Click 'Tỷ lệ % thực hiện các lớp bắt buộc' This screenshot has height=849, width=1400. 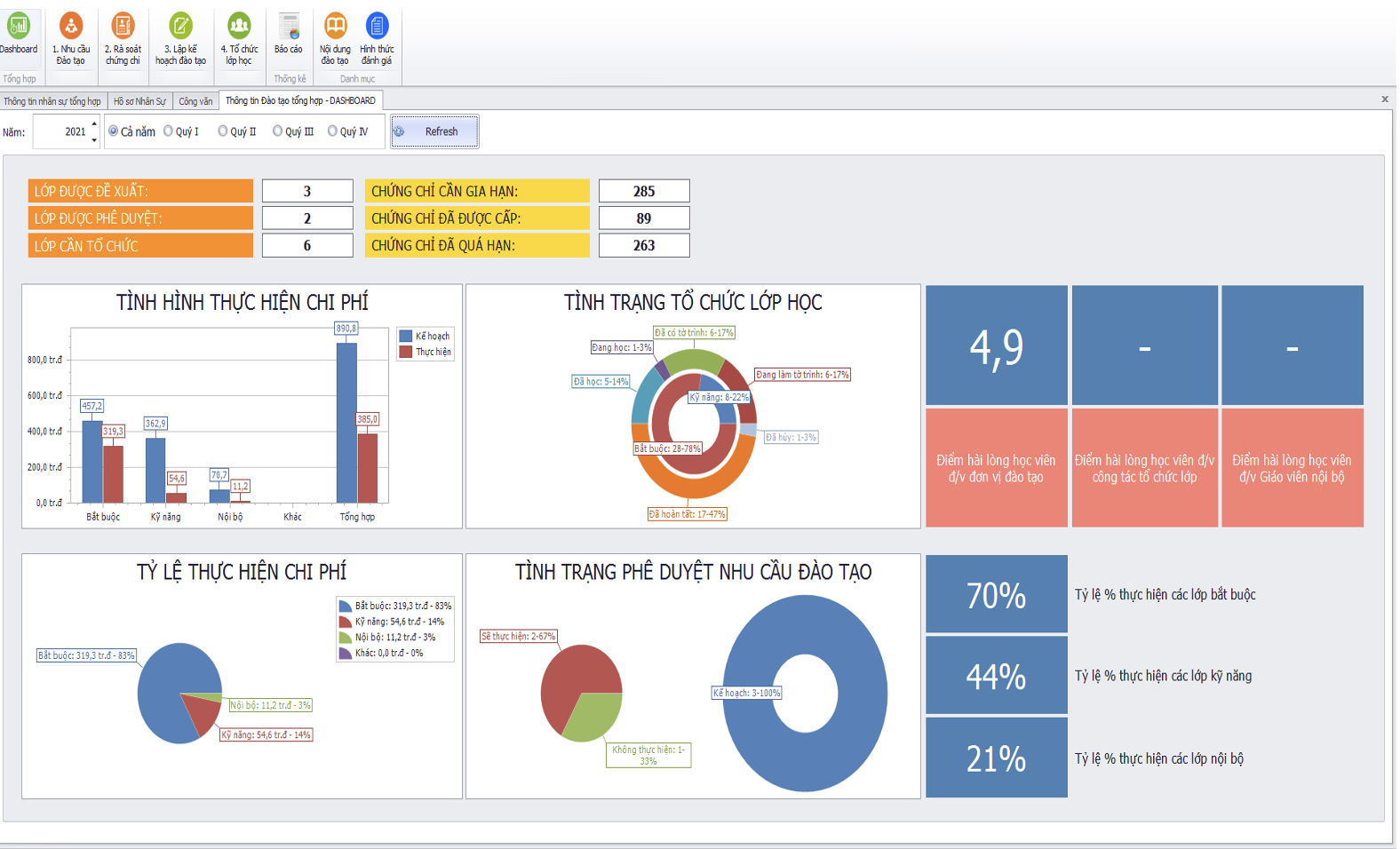tap(1165, 594)
